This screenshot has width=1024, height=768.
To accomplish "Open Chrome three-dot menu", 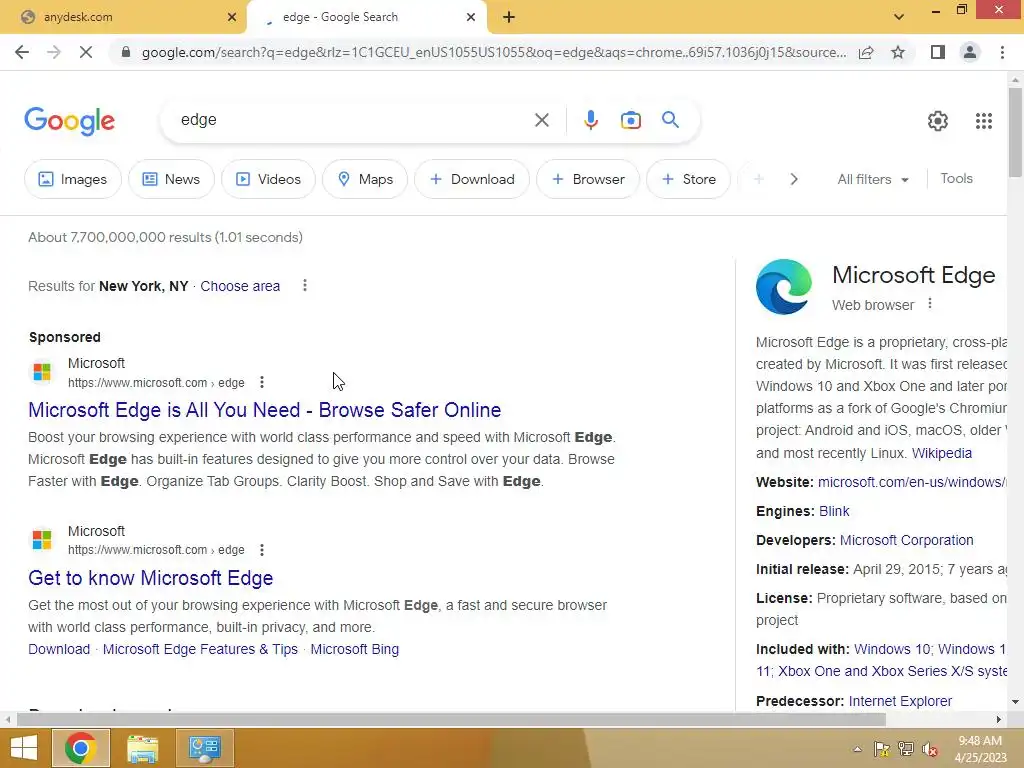I will (1002, 52).
